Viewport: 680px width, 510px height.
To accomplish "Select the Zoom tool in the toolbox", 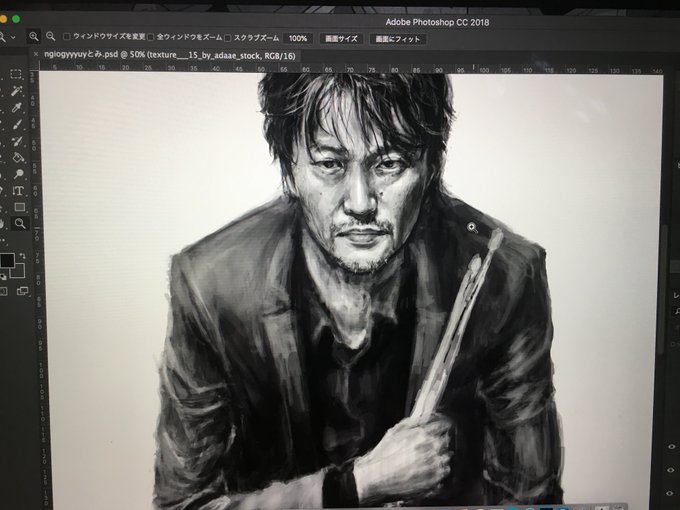I will [x=20, y=223].
